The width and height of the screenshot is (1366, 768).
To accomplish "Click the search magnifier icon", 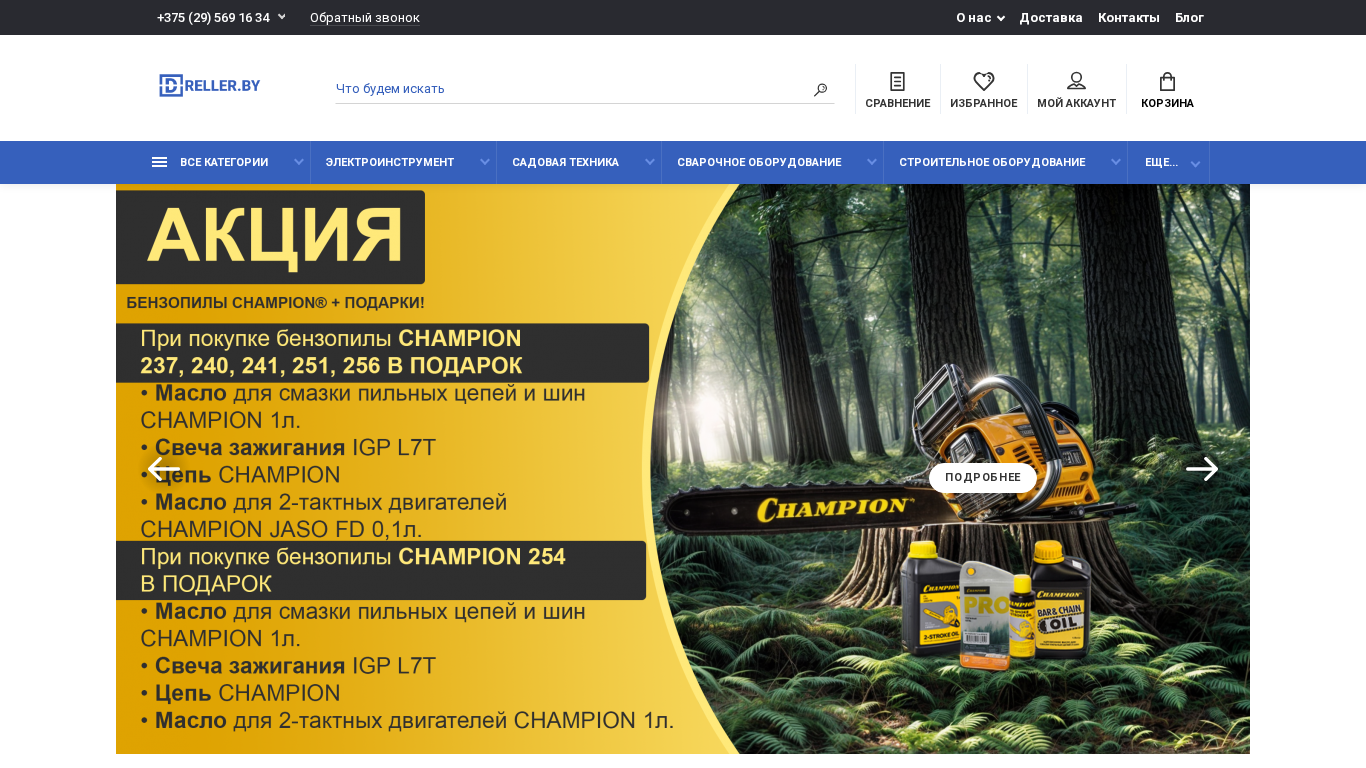I will click(820, 90).
